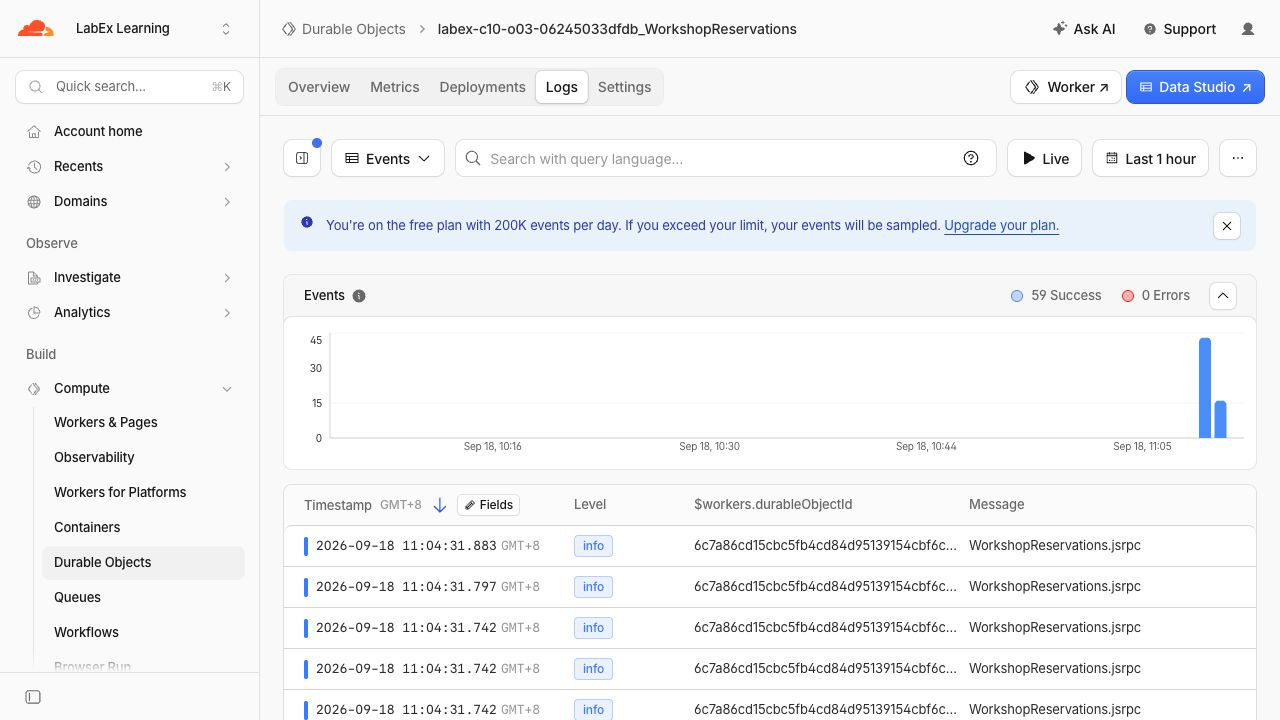1280x720 pixels.
Task: Click the Domains globe icon
Action: 34,201
